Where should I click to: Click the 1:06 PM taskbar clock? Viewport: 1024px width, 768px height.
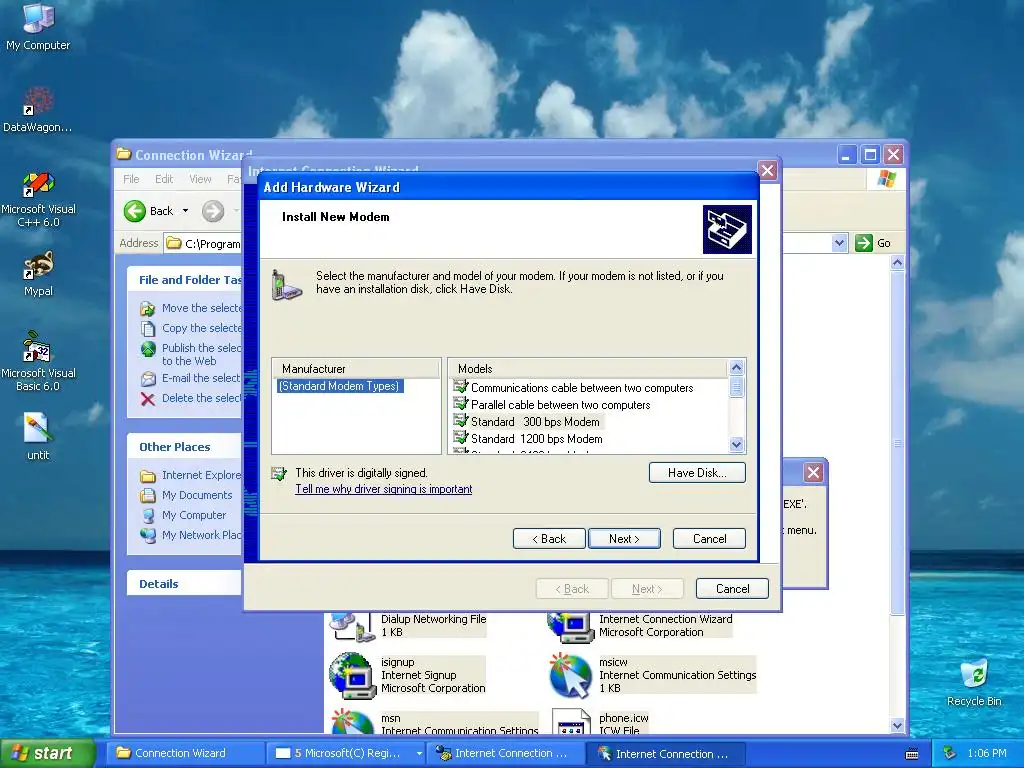pyautogui.click(x=987, y=753)
